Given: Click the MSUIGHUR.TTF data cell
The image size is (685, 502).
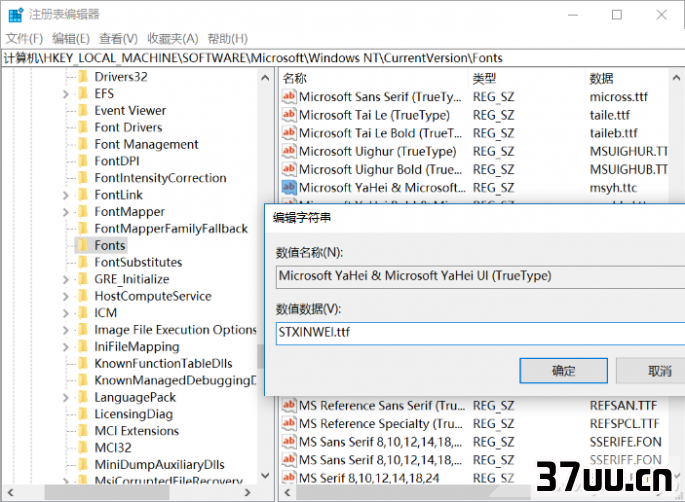Looking at the screenshot, I should 629,151.
